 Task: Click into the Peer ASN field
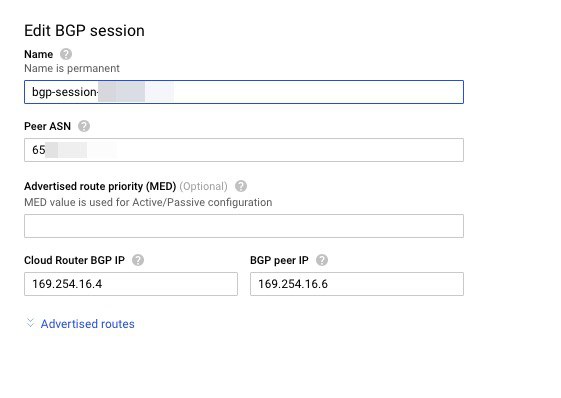tap(244, 150)
